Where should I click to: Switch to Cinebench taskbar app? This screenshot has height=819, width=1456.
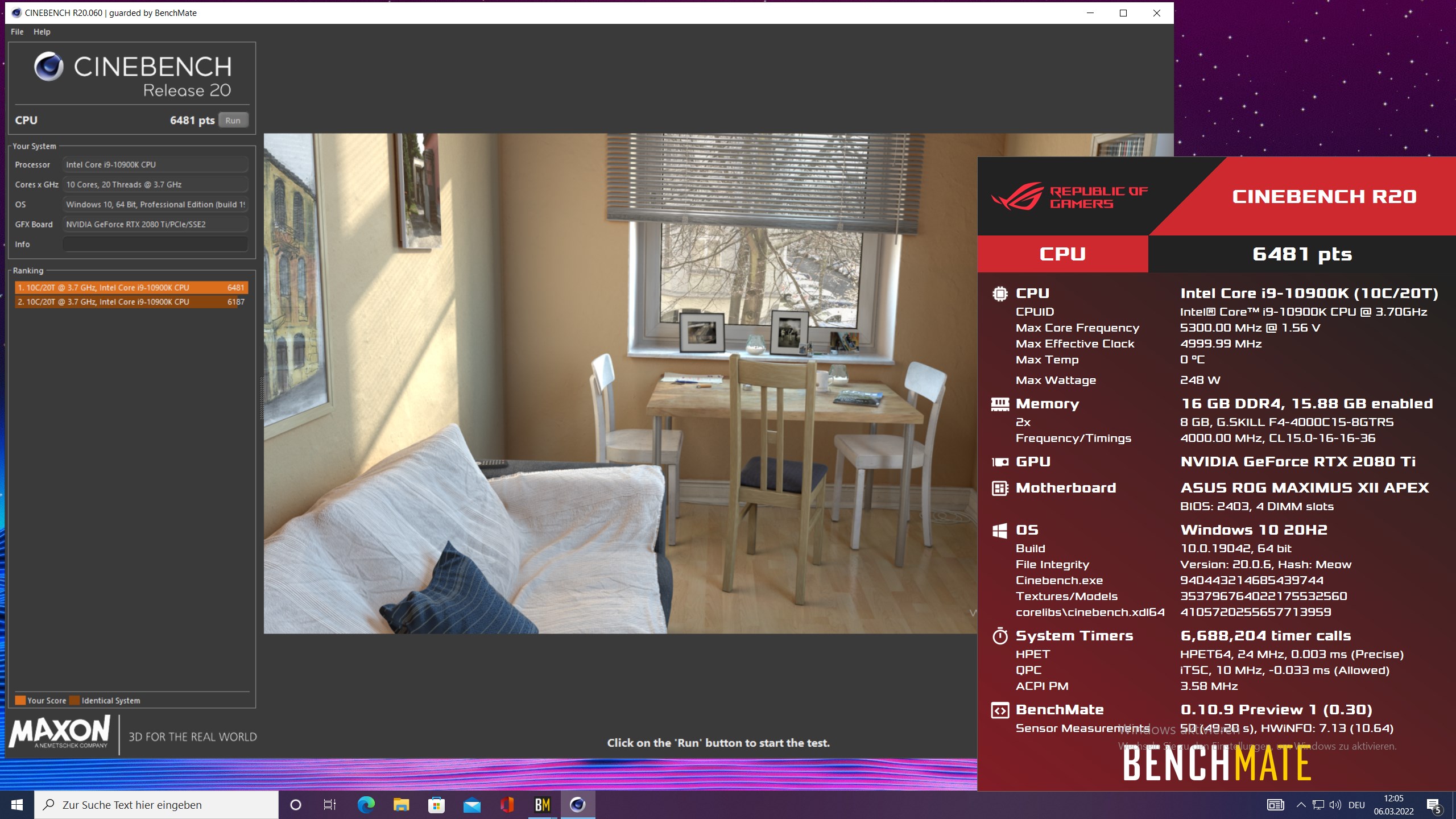pyautogui.click(x=578, y=805)
